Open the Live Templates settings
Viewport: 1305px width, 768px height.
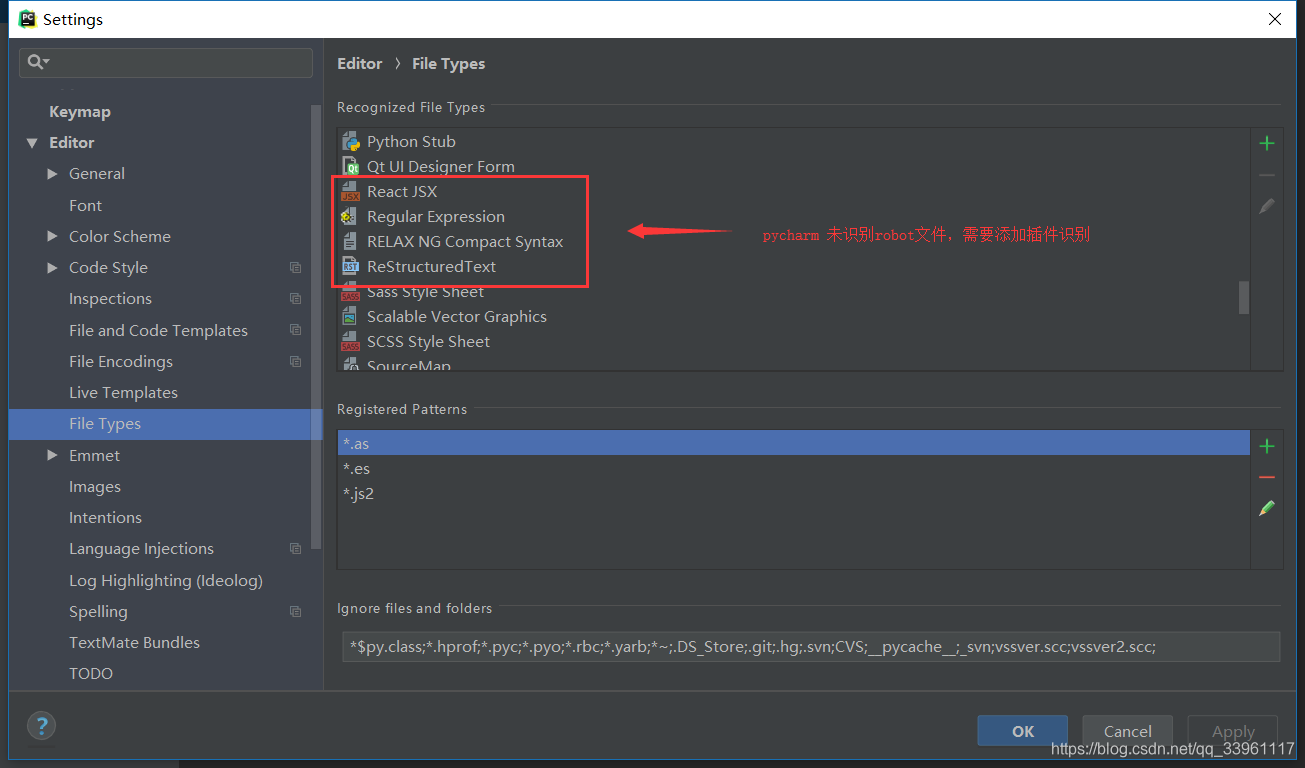[x=123, y=392]
